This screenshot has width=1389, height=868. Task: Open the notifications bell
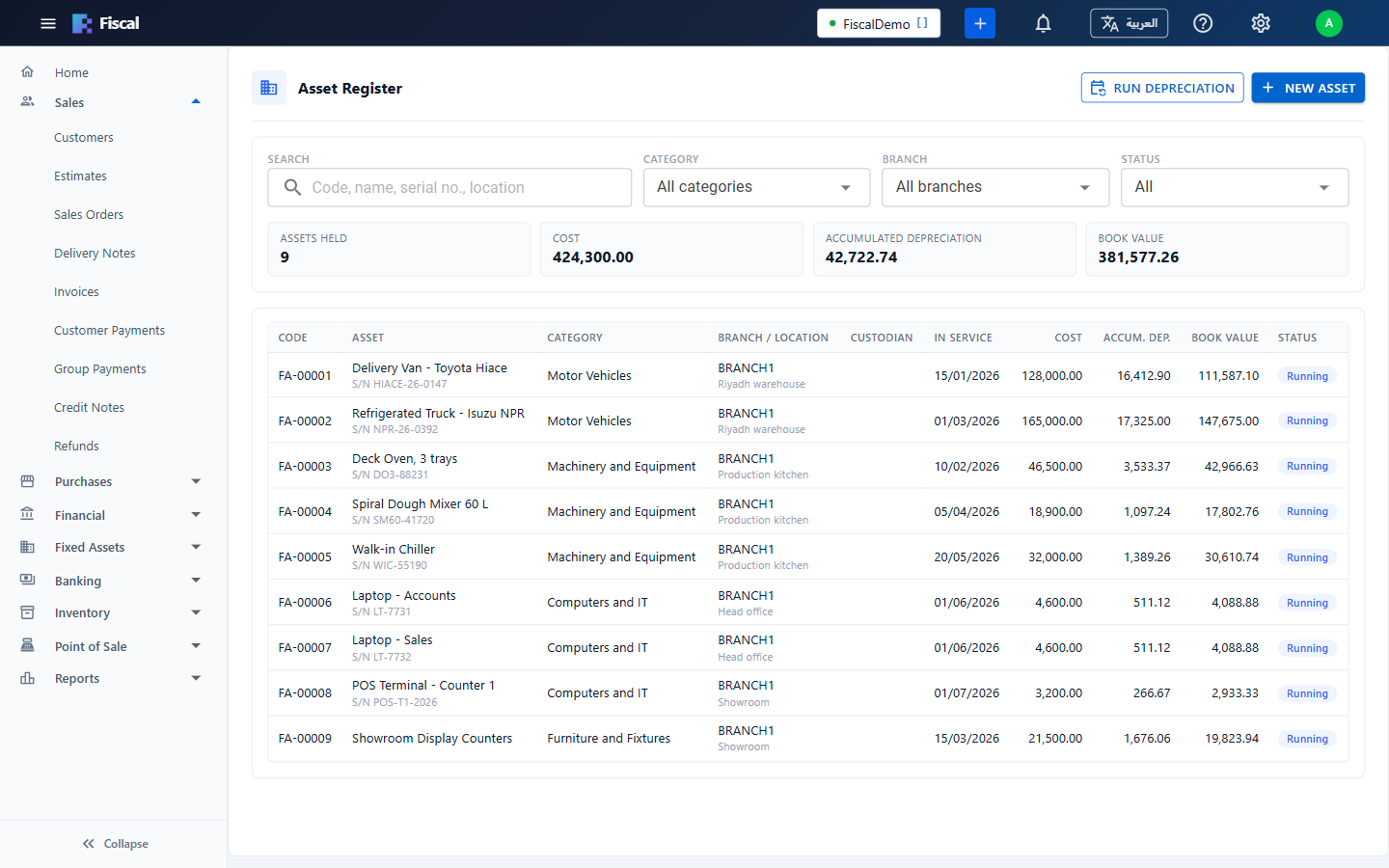pos(1043,23)
